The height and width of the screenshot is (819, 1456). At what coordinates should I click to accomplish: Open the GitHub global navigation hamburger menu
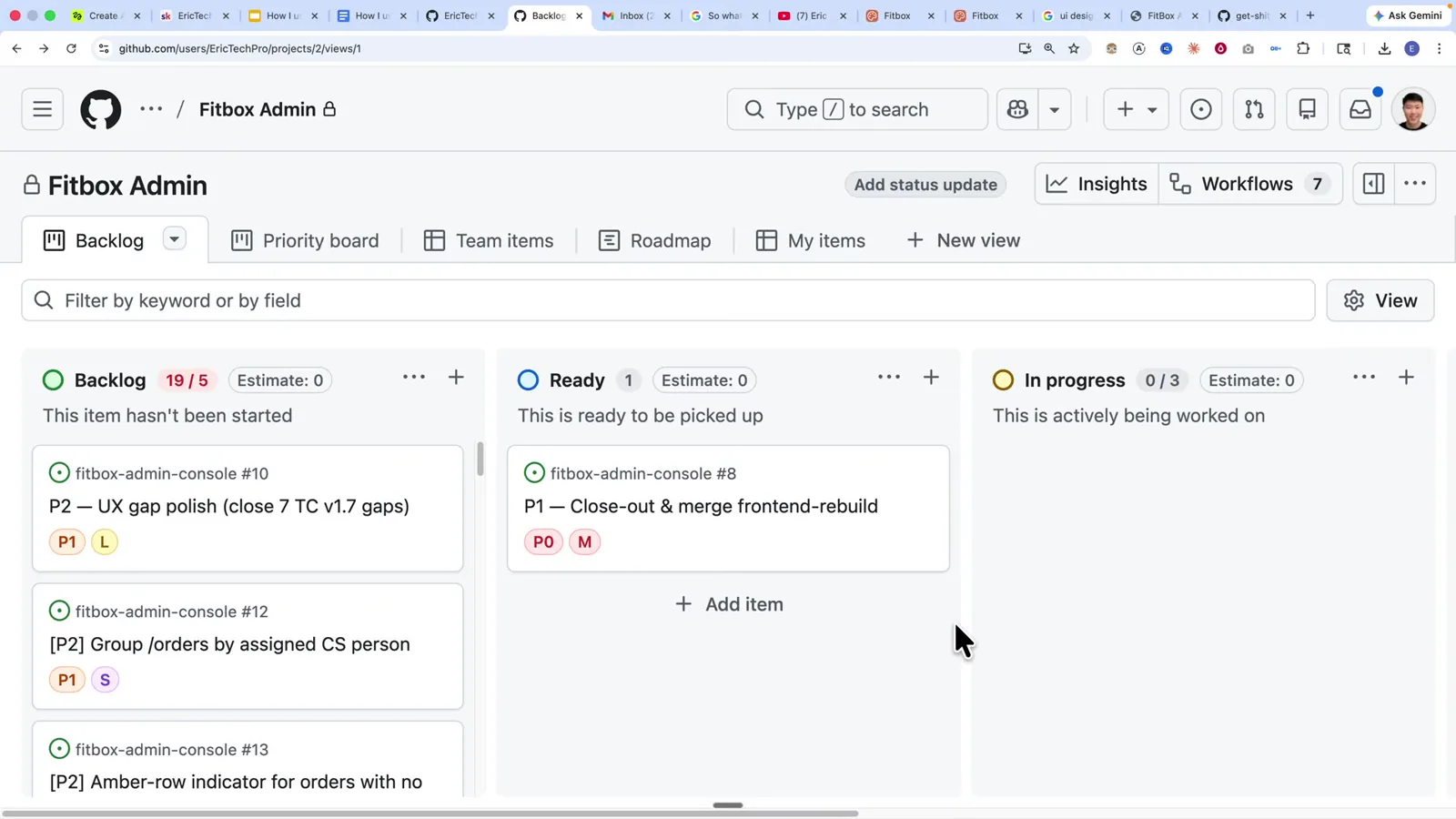(42, 109)
